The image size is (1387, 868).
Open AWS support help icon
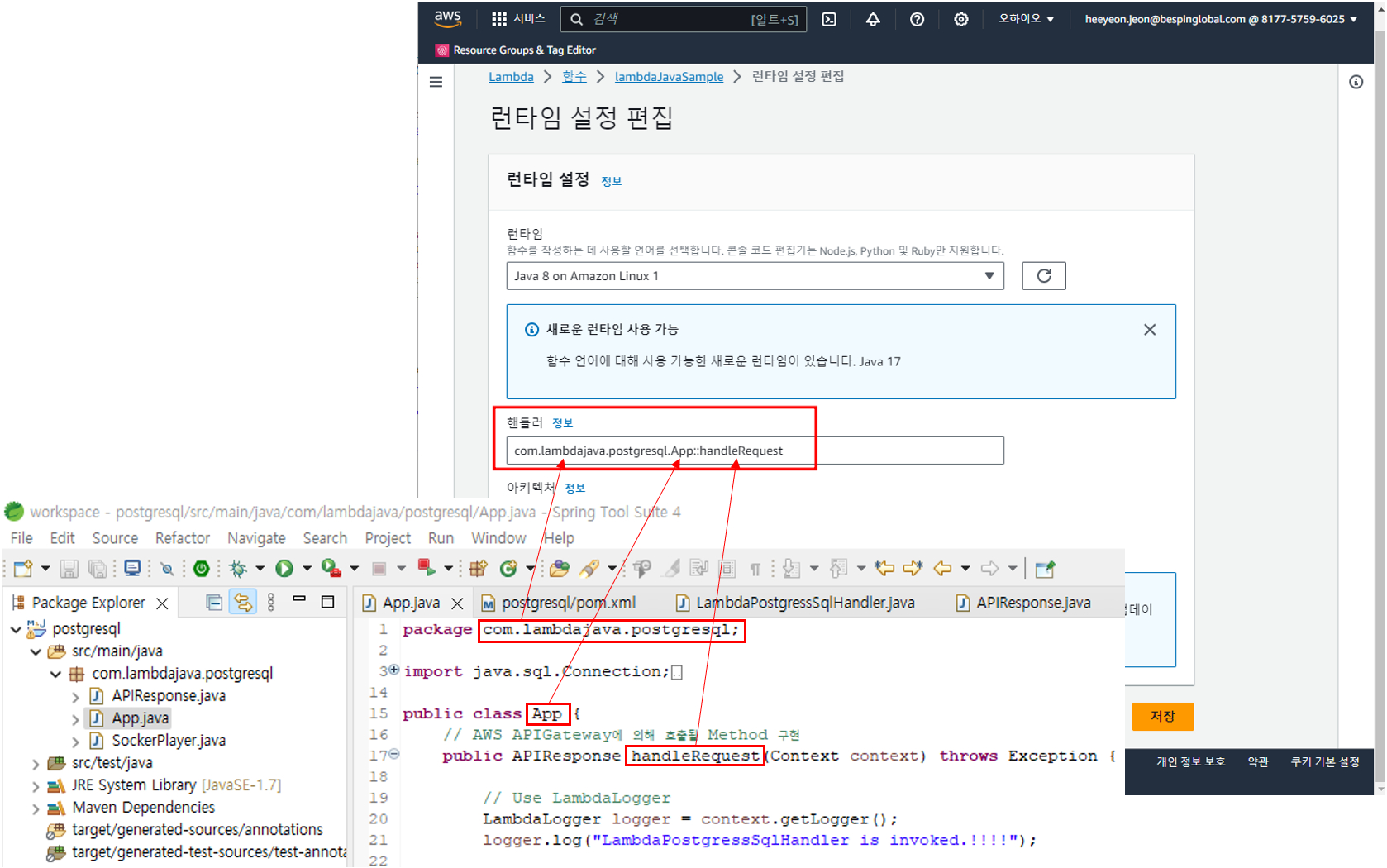917,19
